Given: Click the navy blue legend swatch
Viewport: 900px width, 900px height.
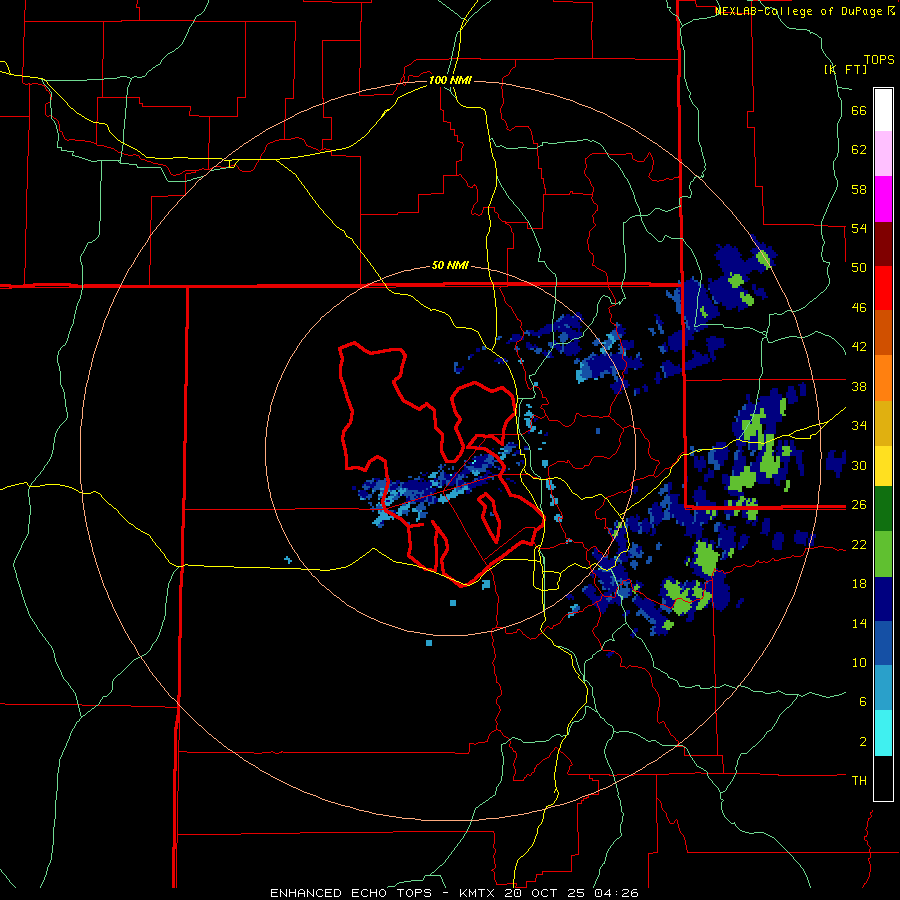Looking at the screenshot, I should tap(883, 599).
